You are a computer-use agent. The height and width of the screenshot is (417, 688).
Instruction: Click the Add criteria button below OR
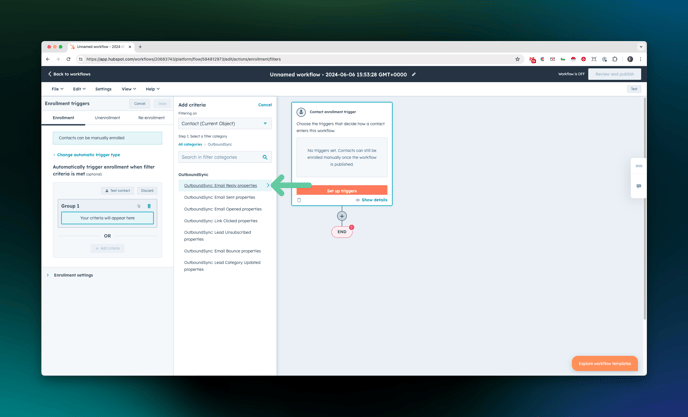pos(108,248)
